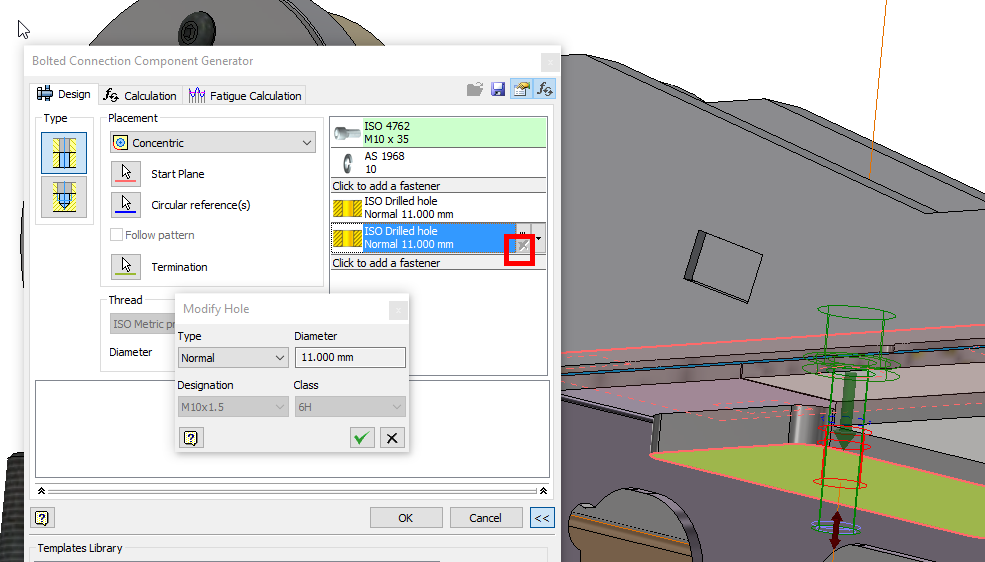
Task: Select the ISO 4762 bolt icon
Action: pyautogui.click(x=347, y=132)
